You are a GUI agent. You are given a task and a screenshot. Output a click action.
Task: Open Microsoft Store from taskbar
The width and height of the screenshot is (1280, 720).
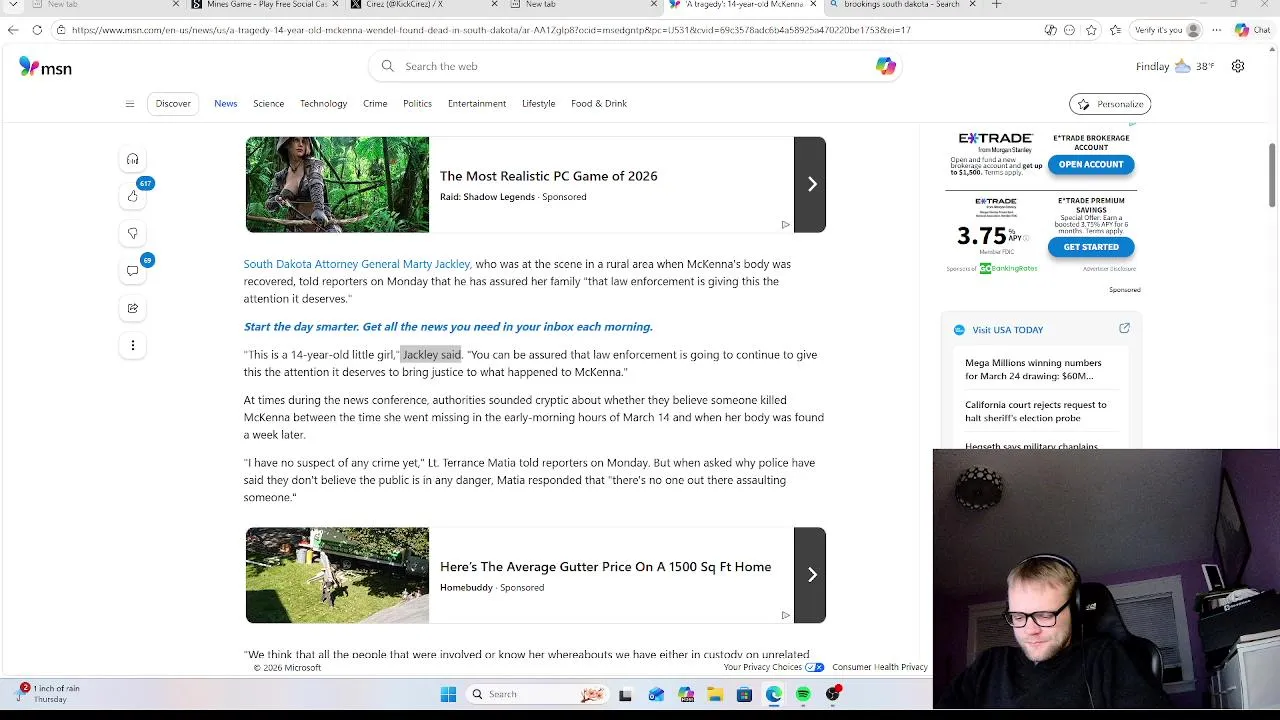click(x=744, y=694)
